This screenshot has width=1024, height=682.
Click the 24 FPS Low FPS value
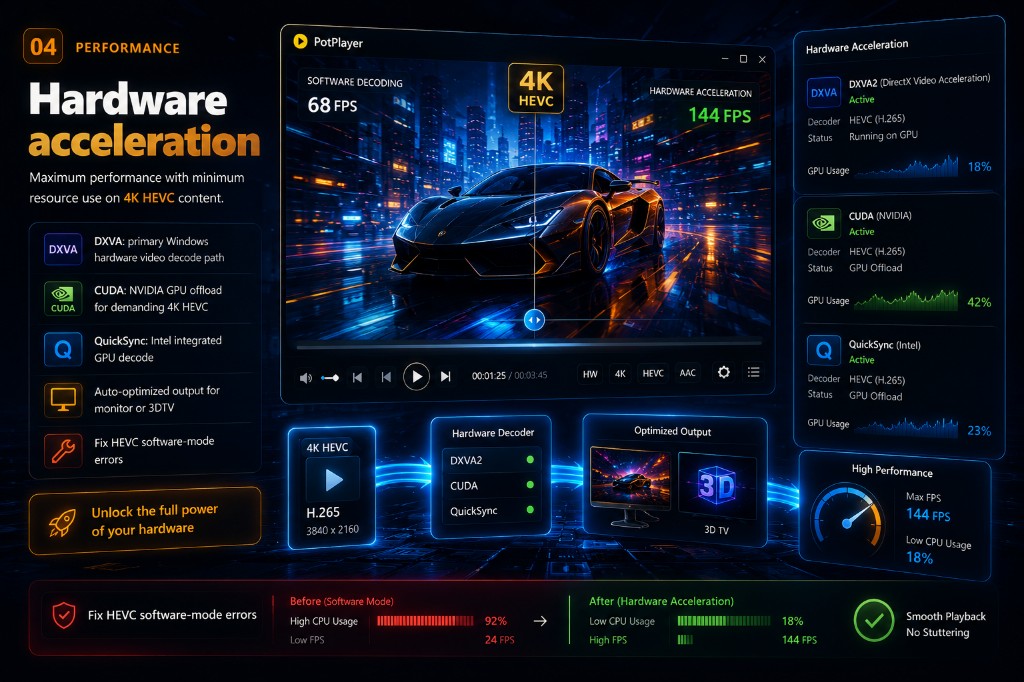[500, 640]
